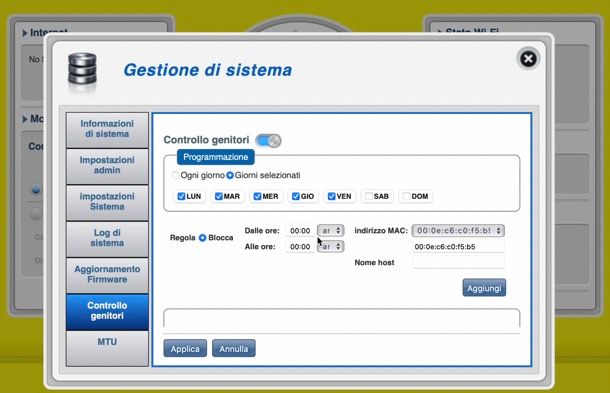610x393 pixels.
Task: Select Ogni giorno radio option
Action: (175, 175)
